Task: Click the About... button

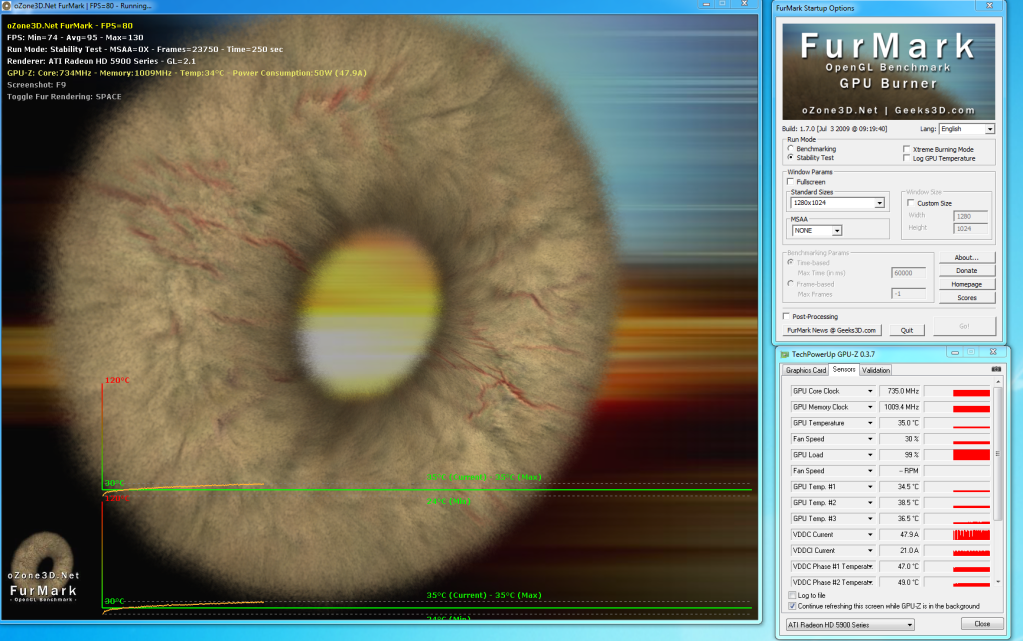Action: (x=967, y=257)
